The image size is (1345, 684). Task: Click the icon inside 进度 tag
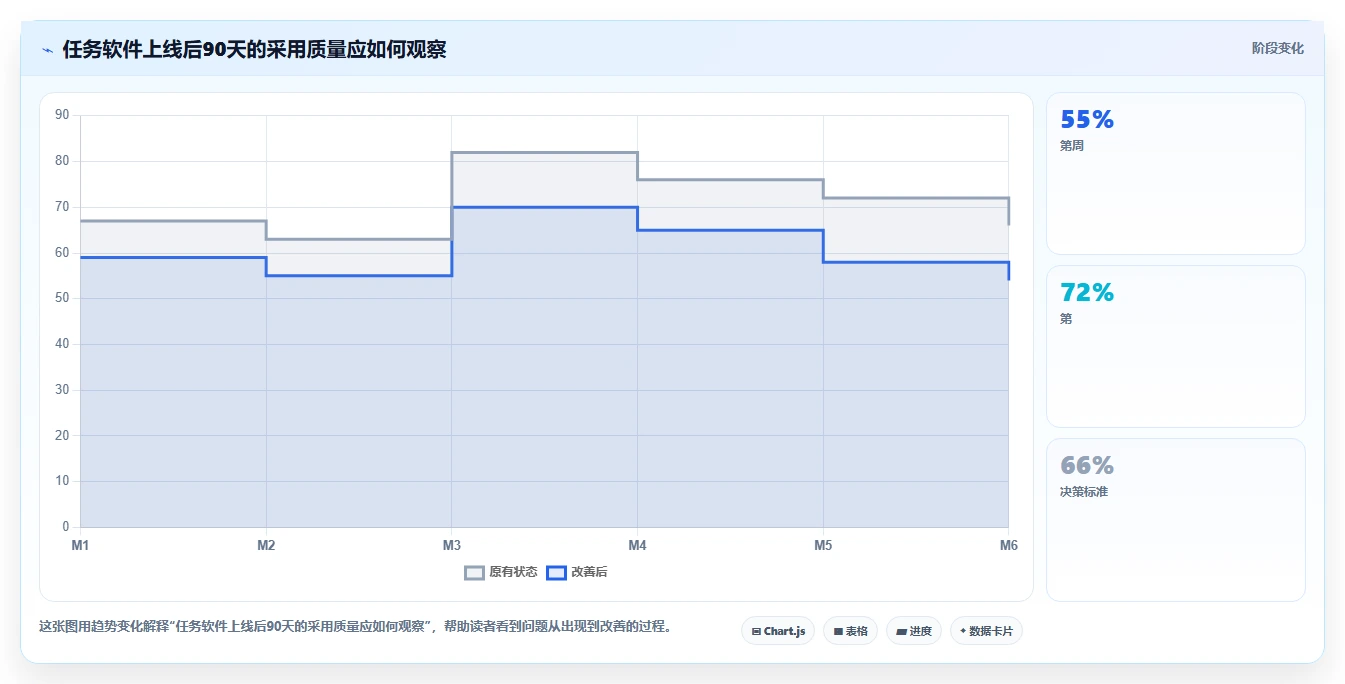tap(901, 632)
